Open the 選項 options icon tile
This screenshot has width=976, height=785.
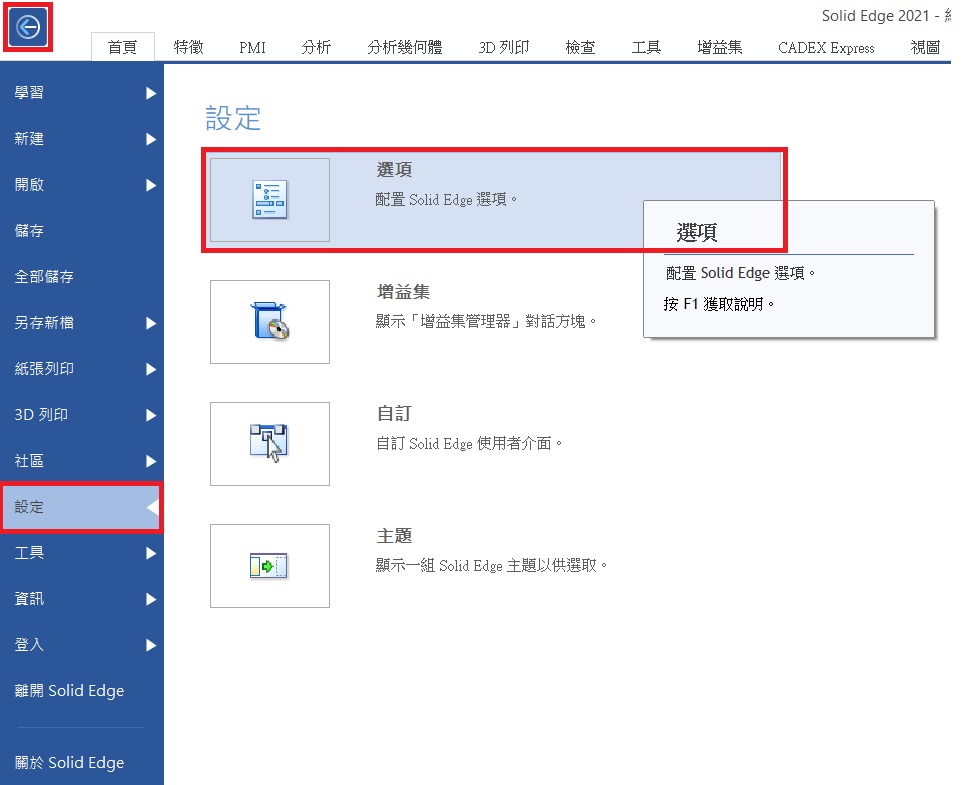[270, 200]
